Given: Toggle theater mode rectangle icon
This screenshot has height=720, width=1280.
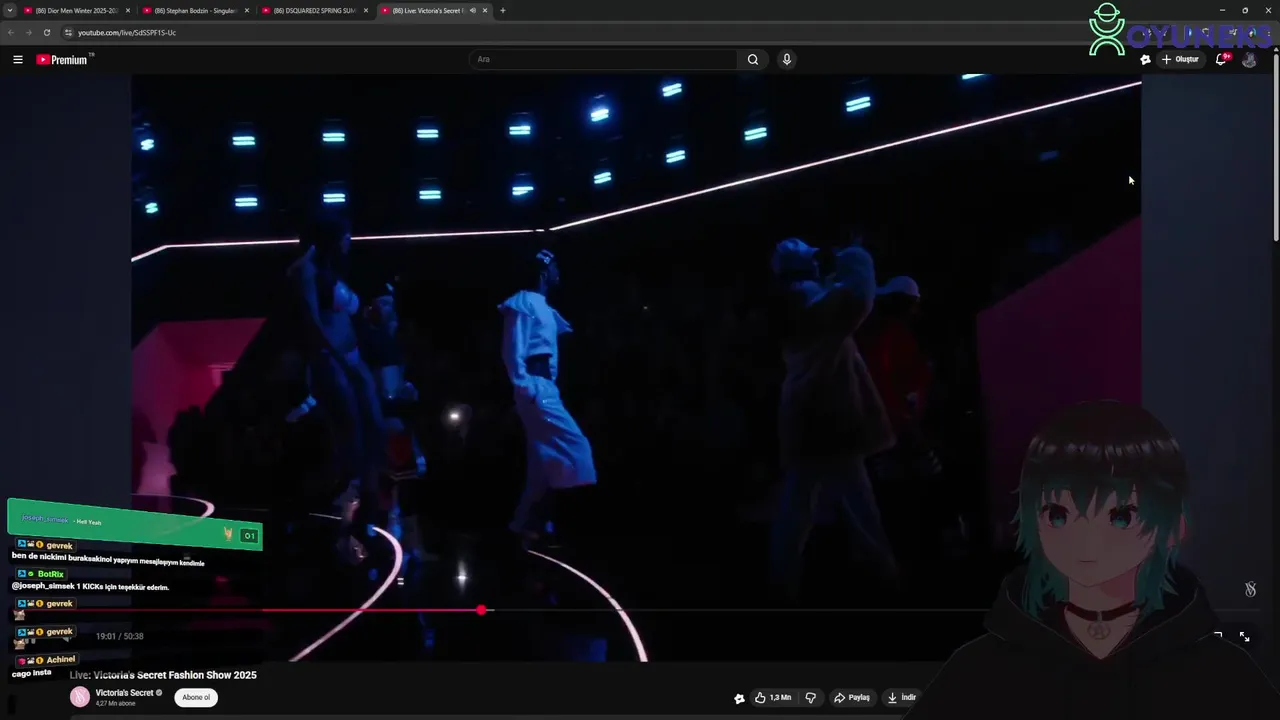Looking at the screenshot, I should click(x=1218, y=636).
